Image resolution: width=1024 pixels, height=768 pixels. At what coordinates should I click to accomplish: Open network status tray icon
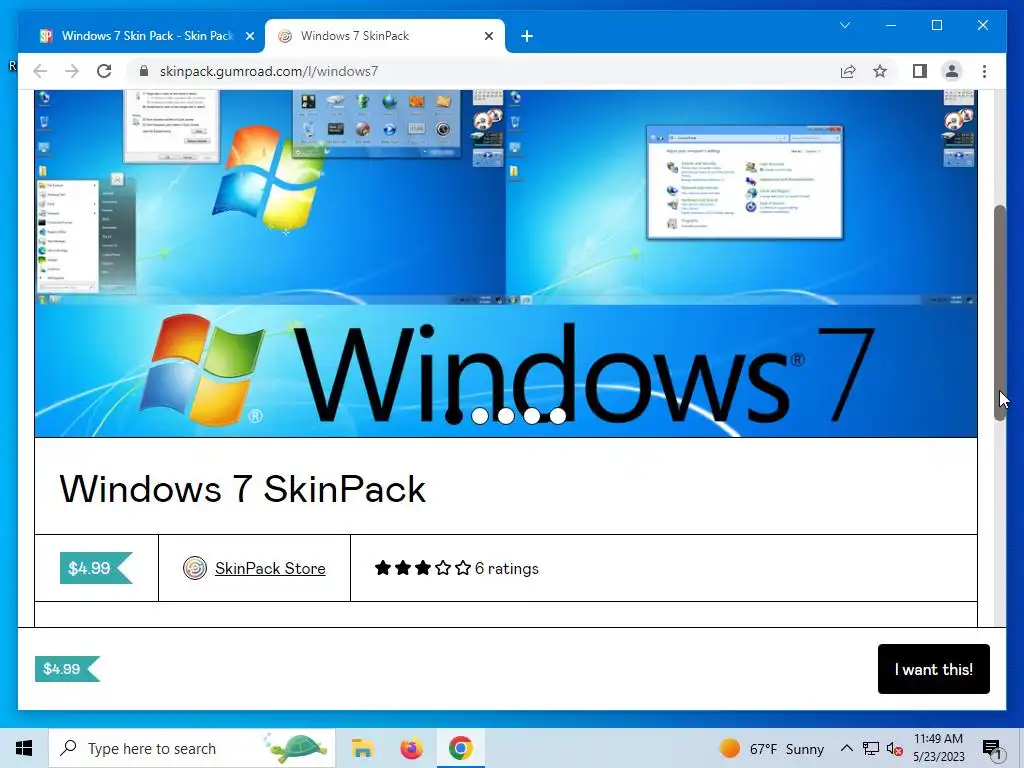871,748
